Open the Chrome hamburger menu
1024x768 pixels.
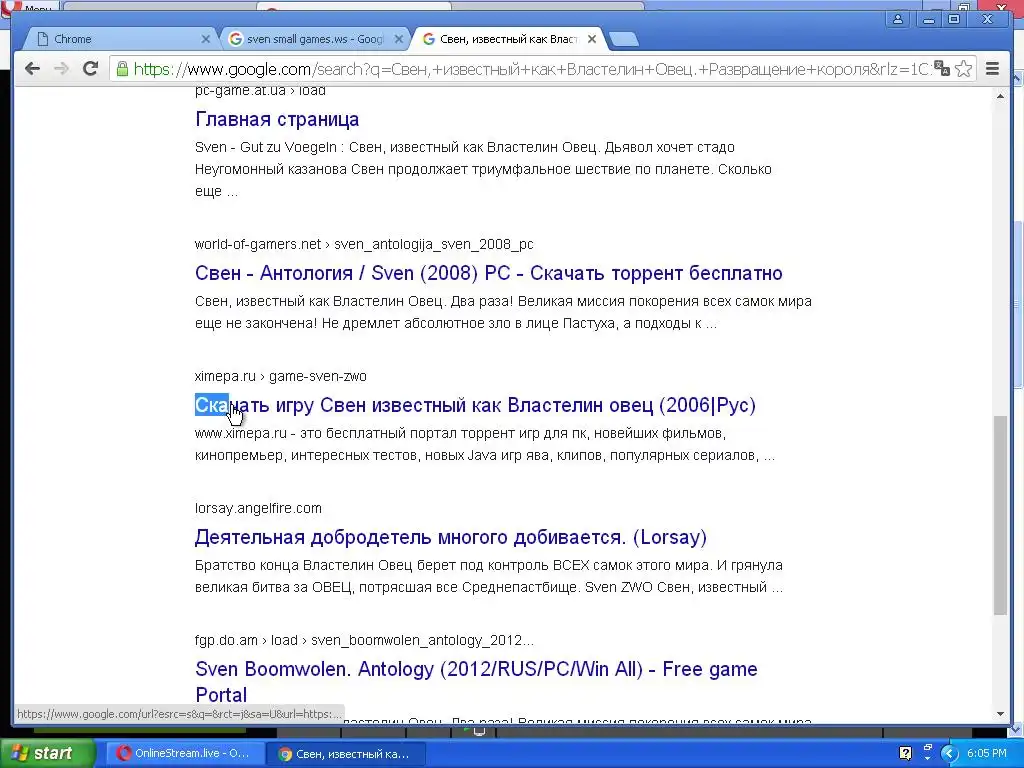point(993,69)
